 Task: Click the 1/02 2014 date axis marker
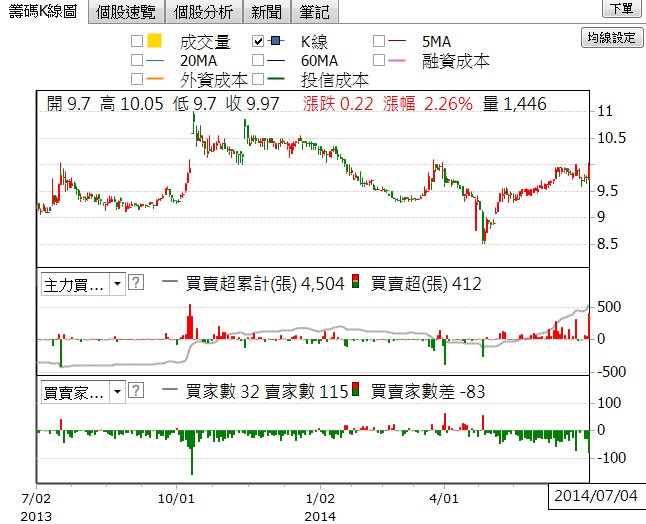320,507
